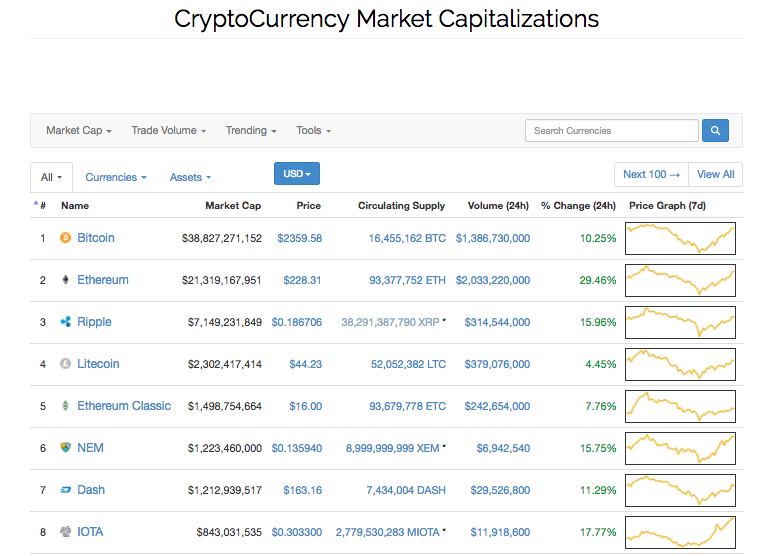Open the USD currency selector

pyautogui.click(x=297, y=174)
